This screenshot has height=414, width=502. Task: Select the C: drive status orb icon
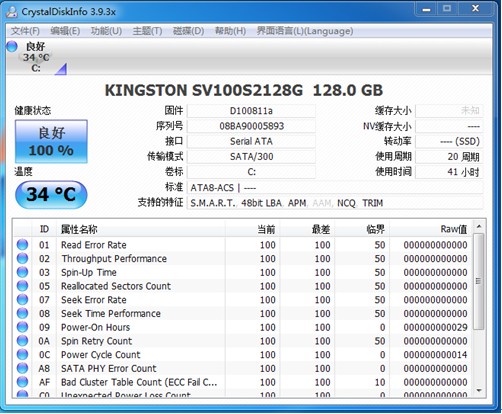(12, 46)
